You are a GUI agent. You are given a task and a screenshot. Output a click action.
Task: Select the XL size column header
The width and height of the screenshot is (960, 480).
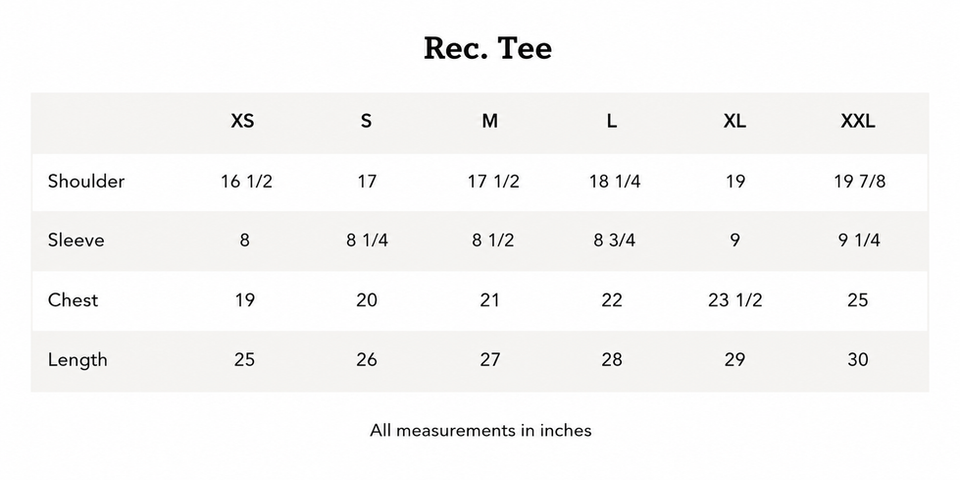pos(735,121)
